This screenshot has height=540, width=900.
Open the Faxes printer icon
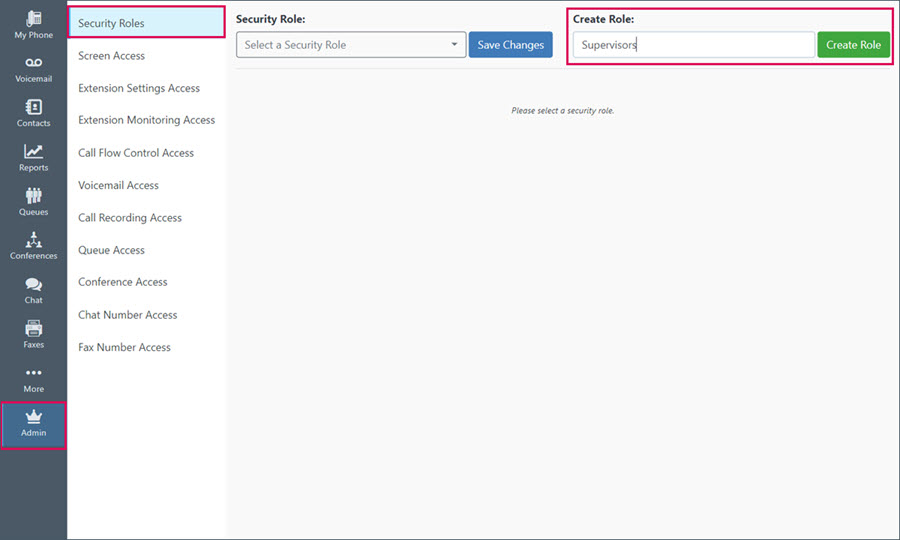(x=33, y=329)
